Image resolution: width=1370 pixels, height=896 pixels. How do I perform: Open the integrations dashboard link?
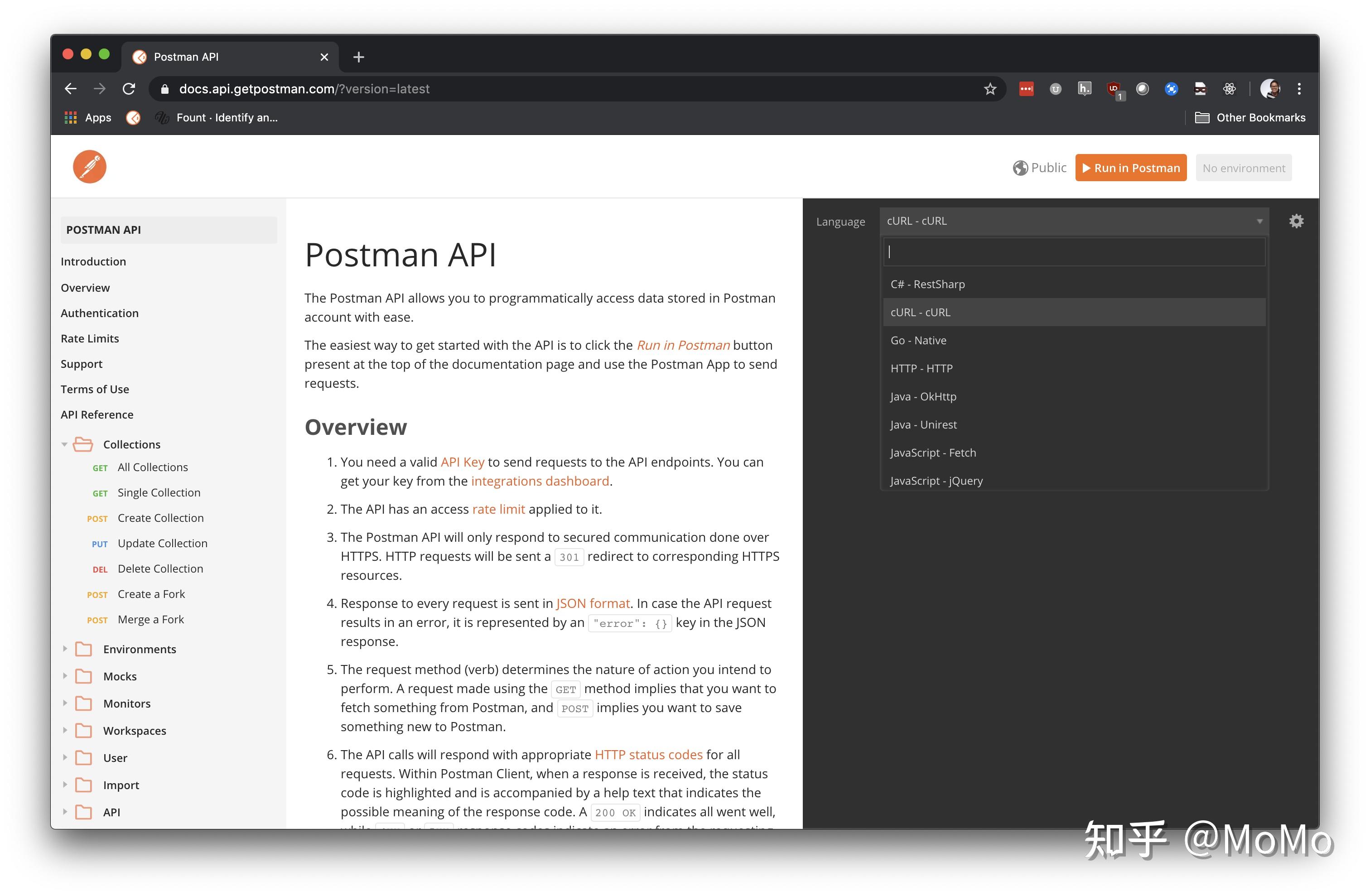(x=540, y=481)
